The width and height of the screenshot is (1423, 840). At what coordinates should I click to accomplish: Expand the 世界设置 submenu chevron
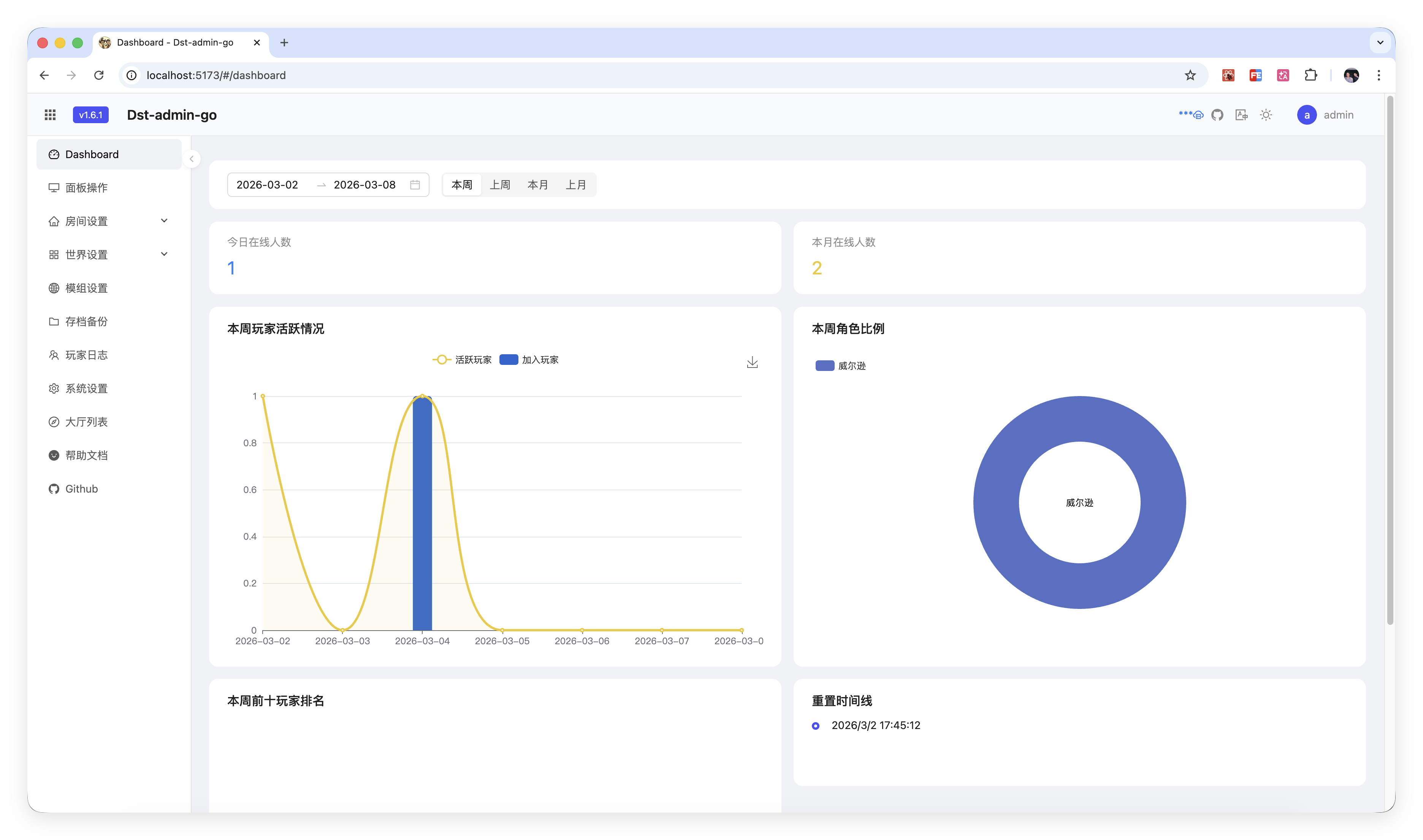point(164,254)
